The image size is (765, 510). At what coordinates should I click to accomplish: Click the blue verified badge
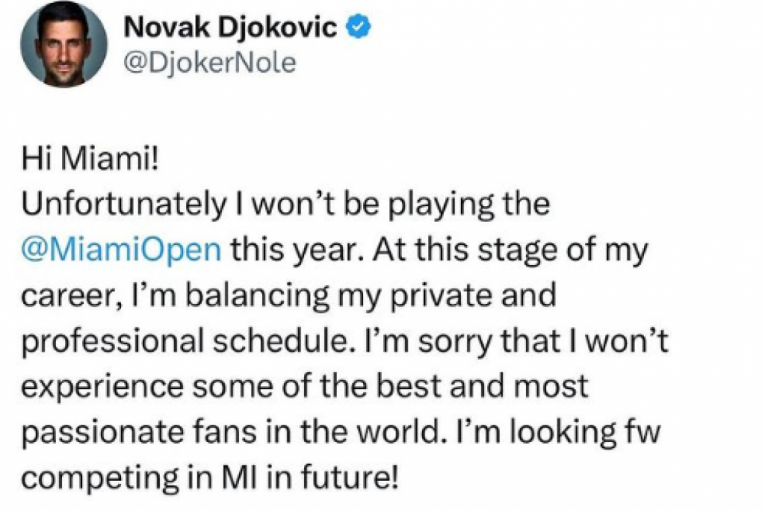tap(359, 27)
